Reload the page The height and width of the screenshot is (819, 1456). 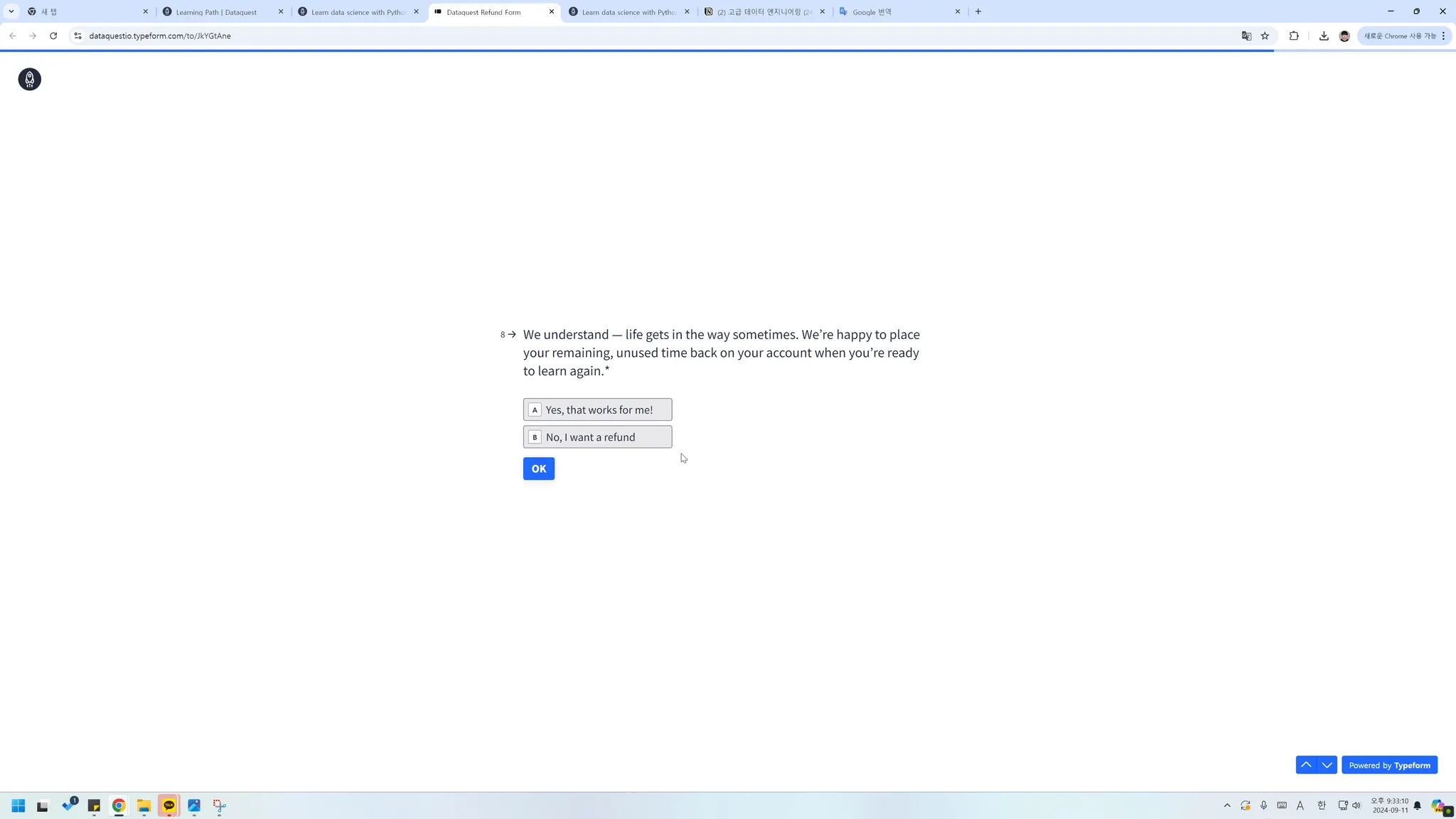tap(53, 36)
